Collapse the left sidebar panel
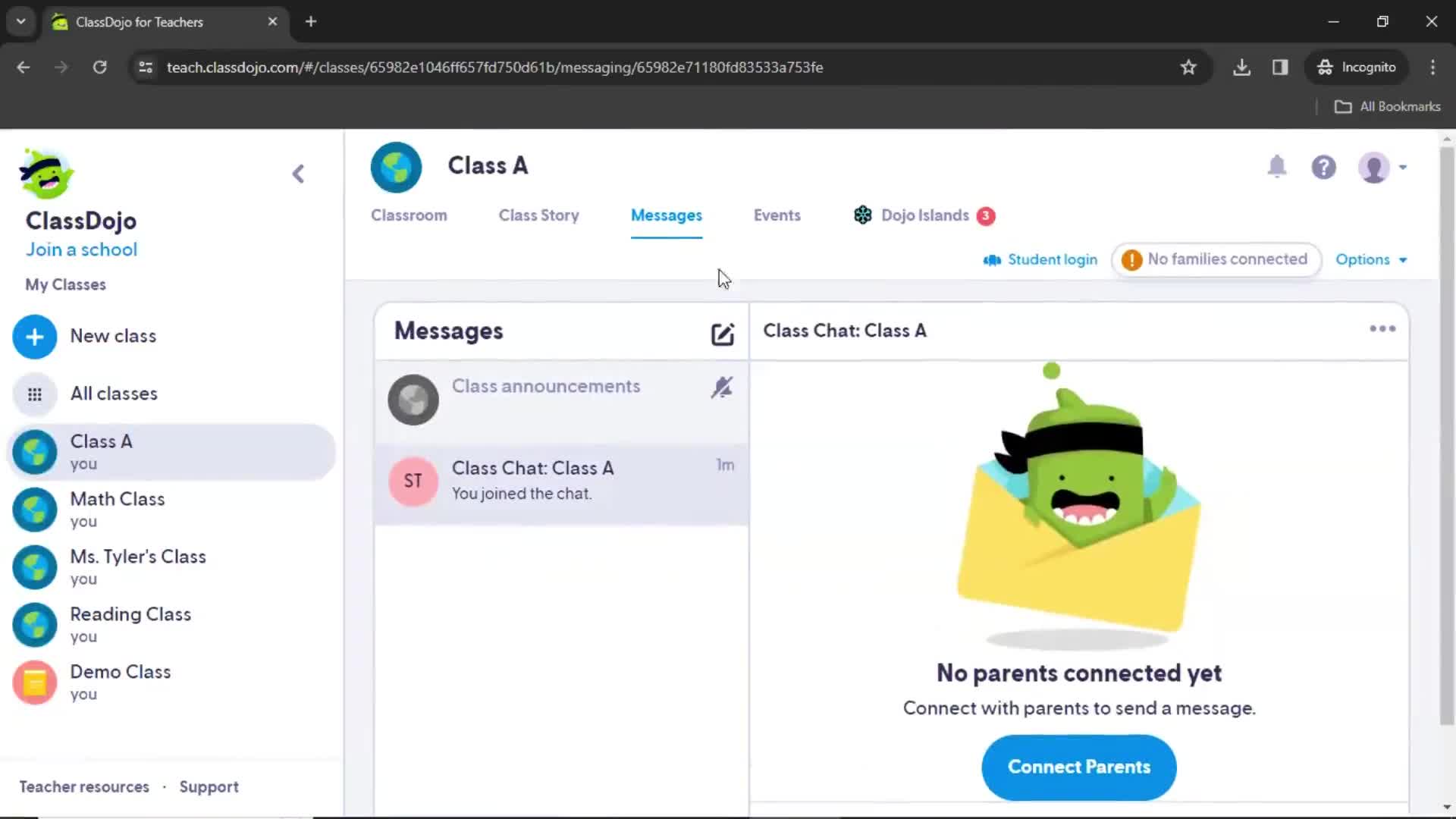Image resolution: width=1456 pixels, height=819 pixels. coord(298,173)
